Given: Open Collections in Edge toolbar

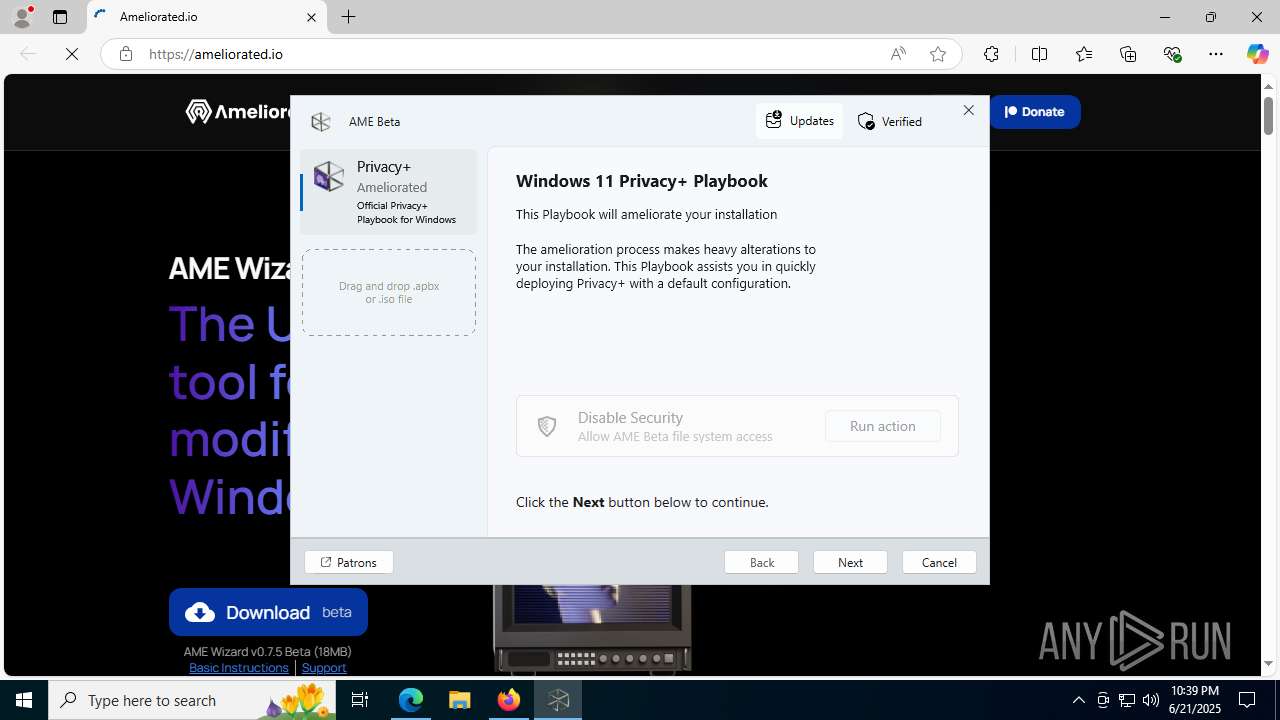Looking at the screenshot, I should 1128,54.
